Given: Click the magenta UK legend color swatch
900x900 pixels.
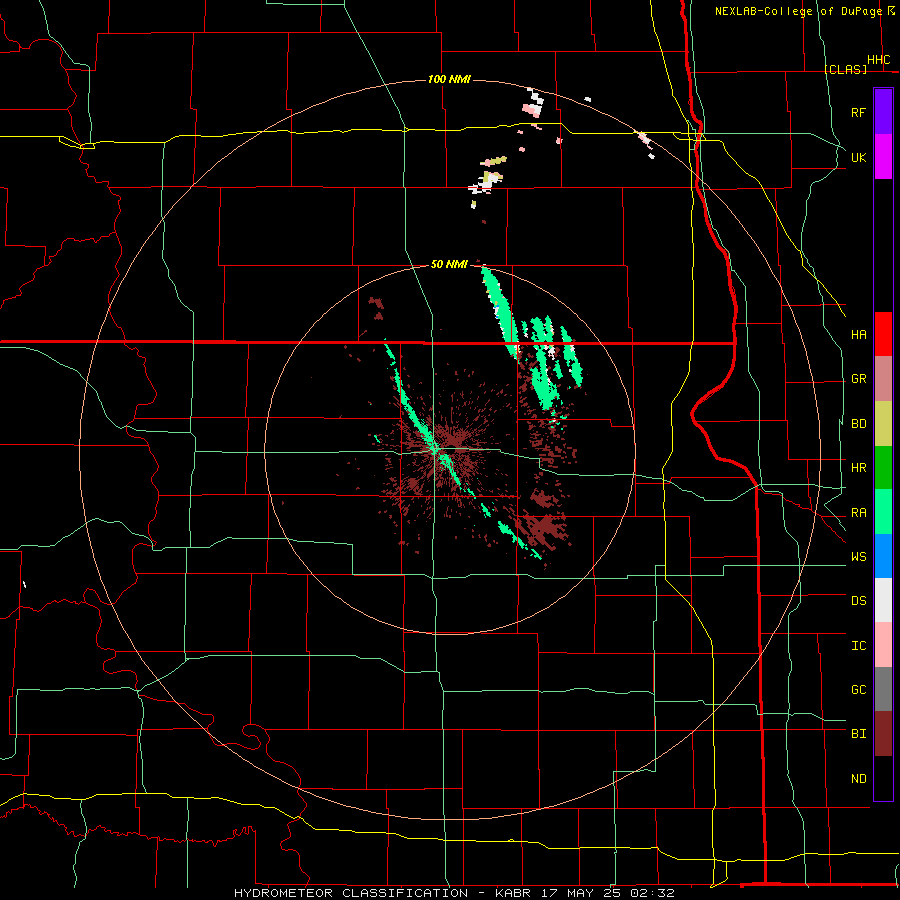Looking at the screenshot, I should coord(883,157).
